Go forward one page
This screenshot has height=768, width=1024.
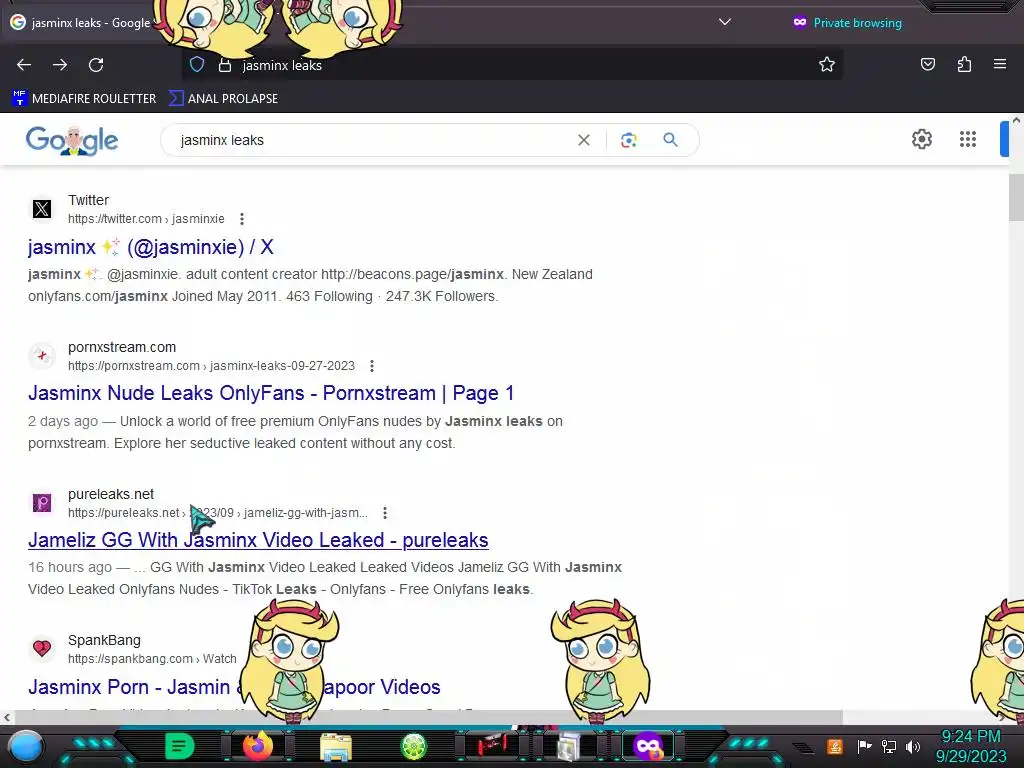point(60,65)
